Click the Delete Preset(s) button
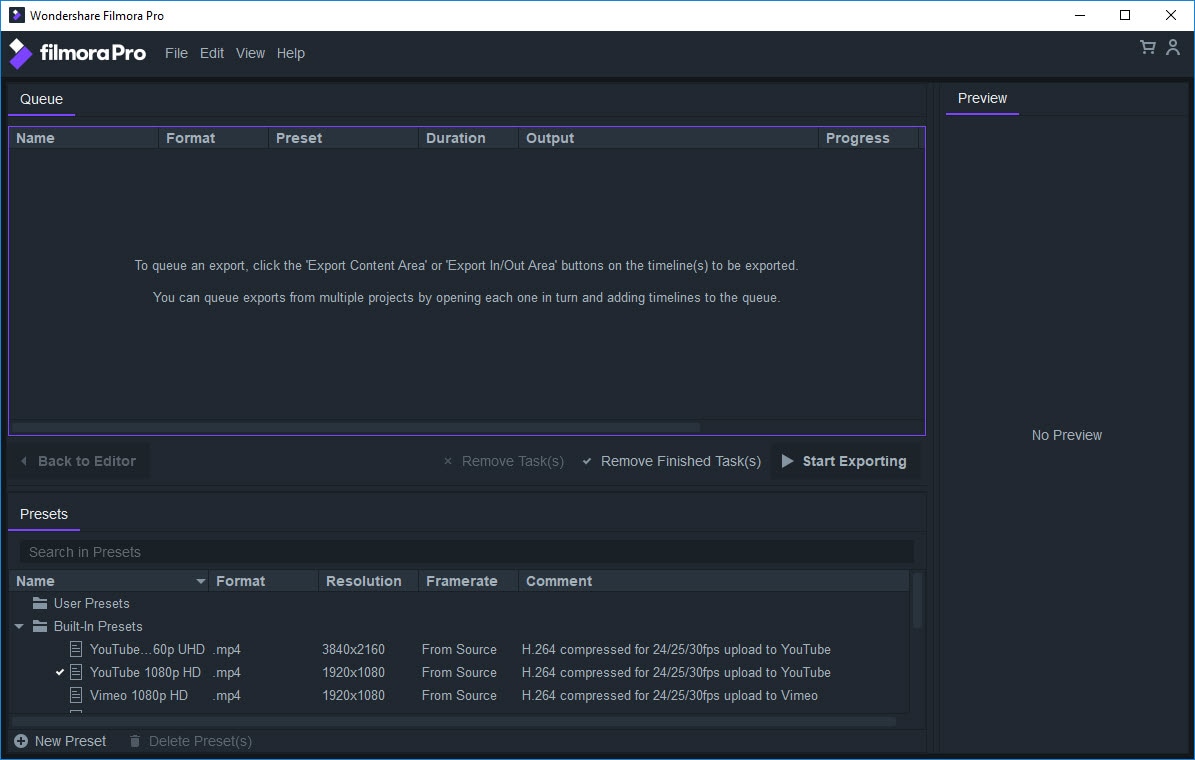 pos(191,741)
